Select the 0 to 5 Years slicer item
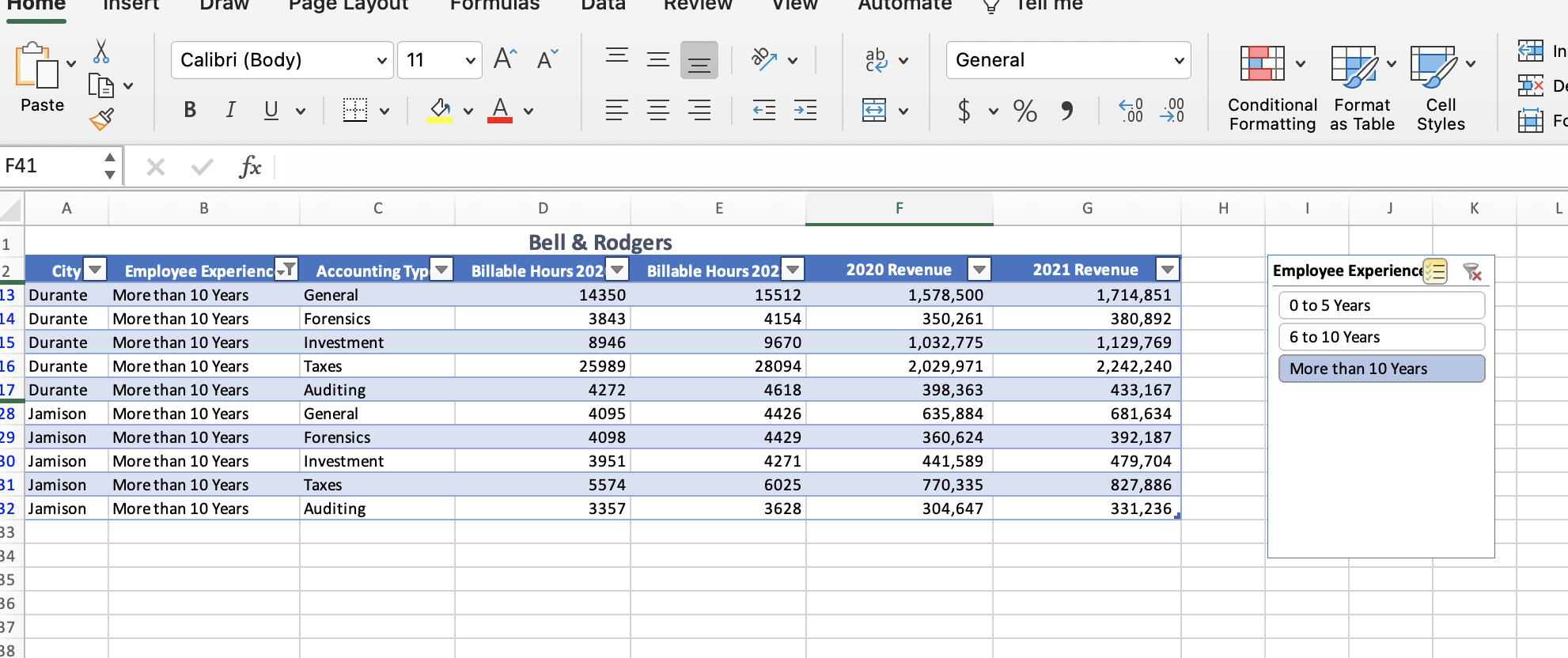The height and width of the screenshot is (658, 1568). click(x=1381, y=305)
